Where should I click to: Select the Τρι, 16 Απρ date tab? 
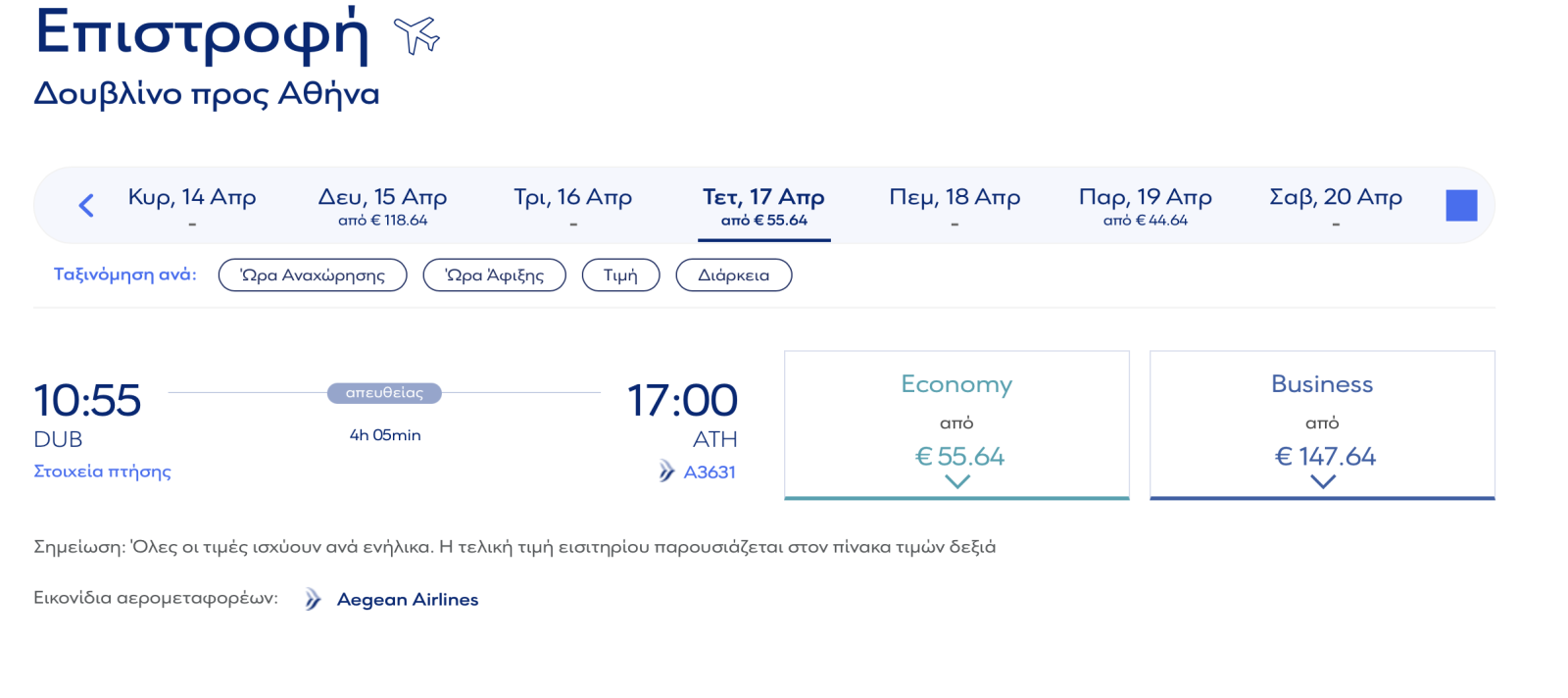click(x=573, y=206)
